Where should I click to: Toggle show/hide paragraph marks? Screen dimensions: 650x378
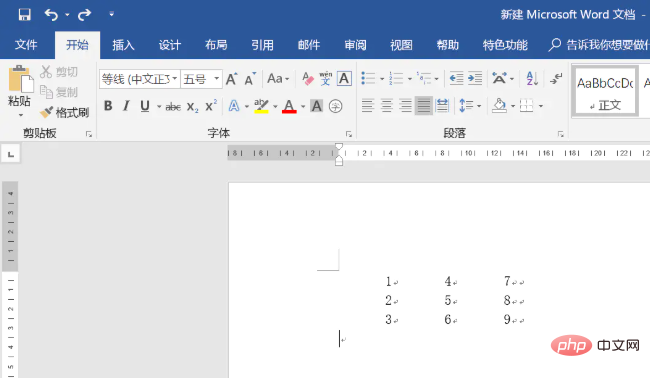556,78
